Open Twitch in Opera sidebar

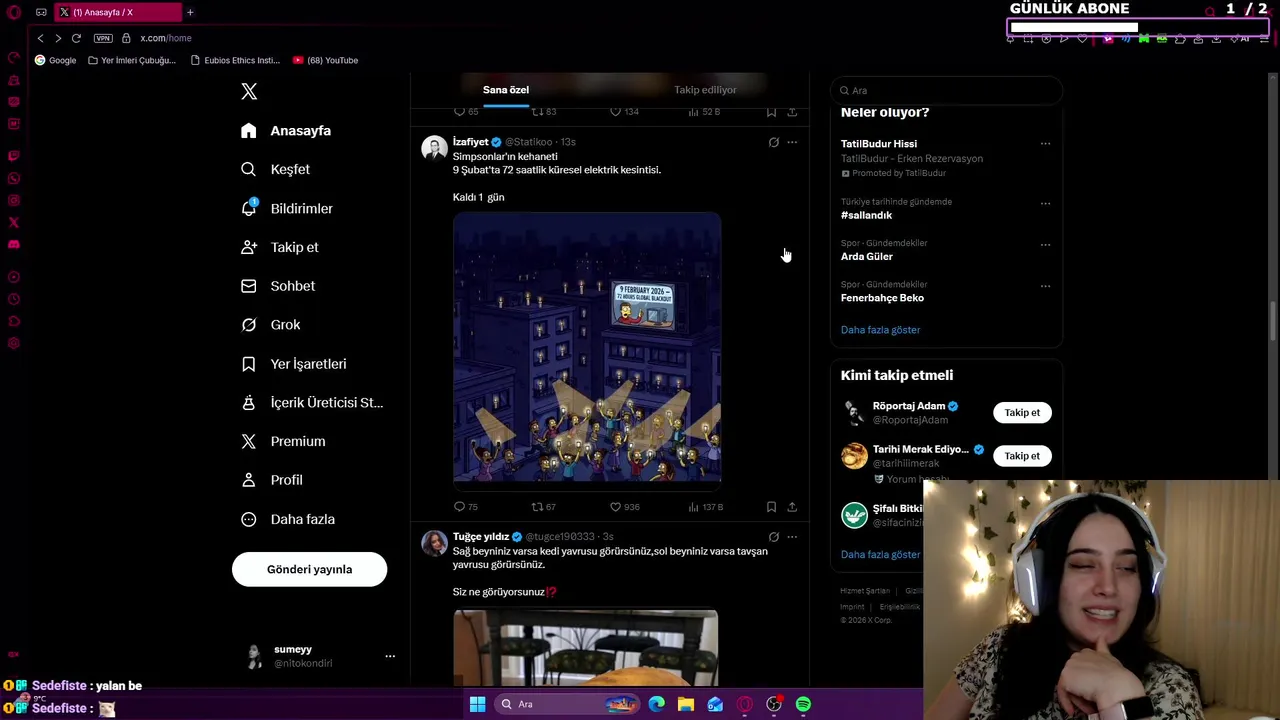tap(14, 156)
